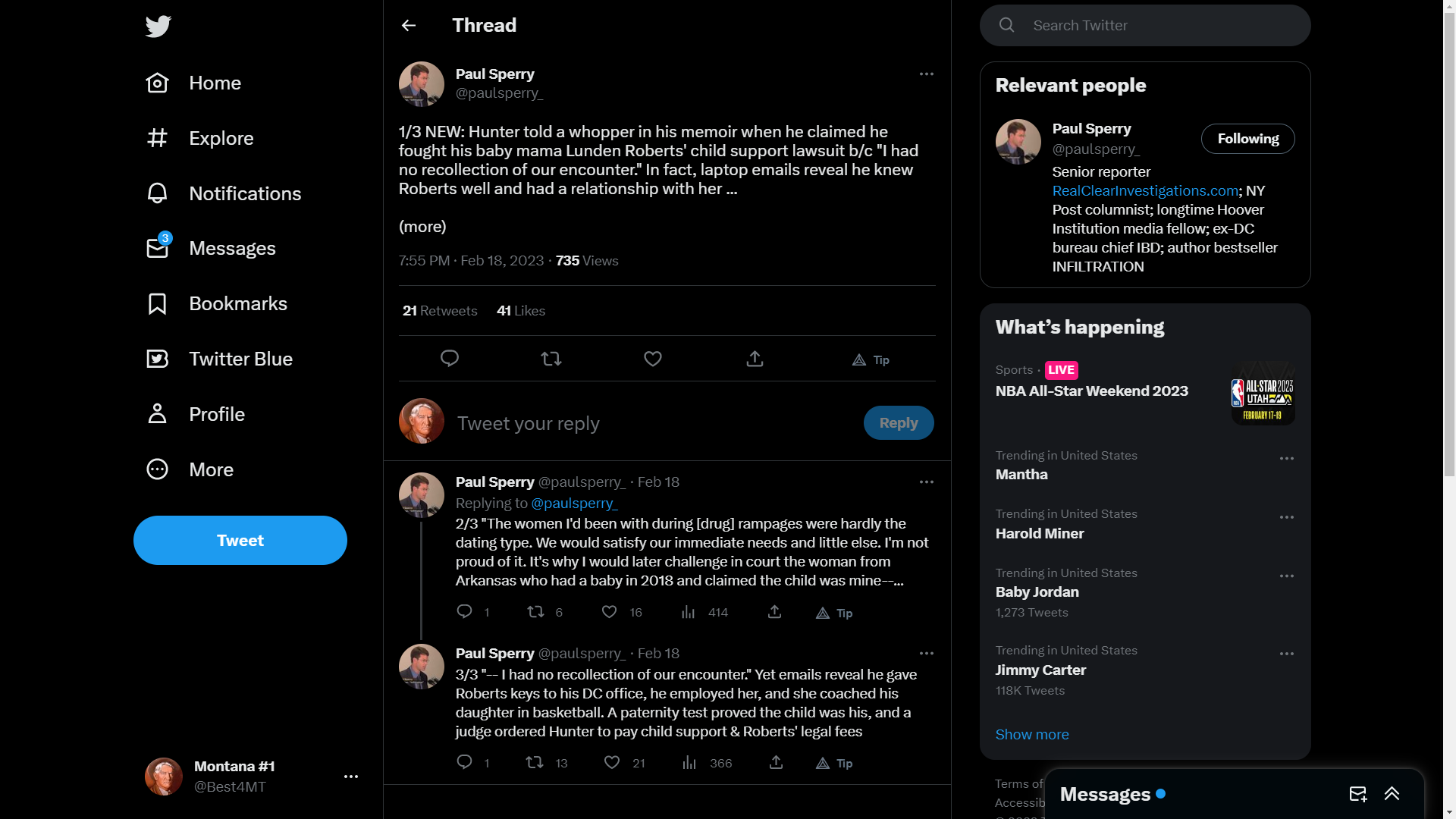Open the new message compose icon

click(x=1357, y=794)
